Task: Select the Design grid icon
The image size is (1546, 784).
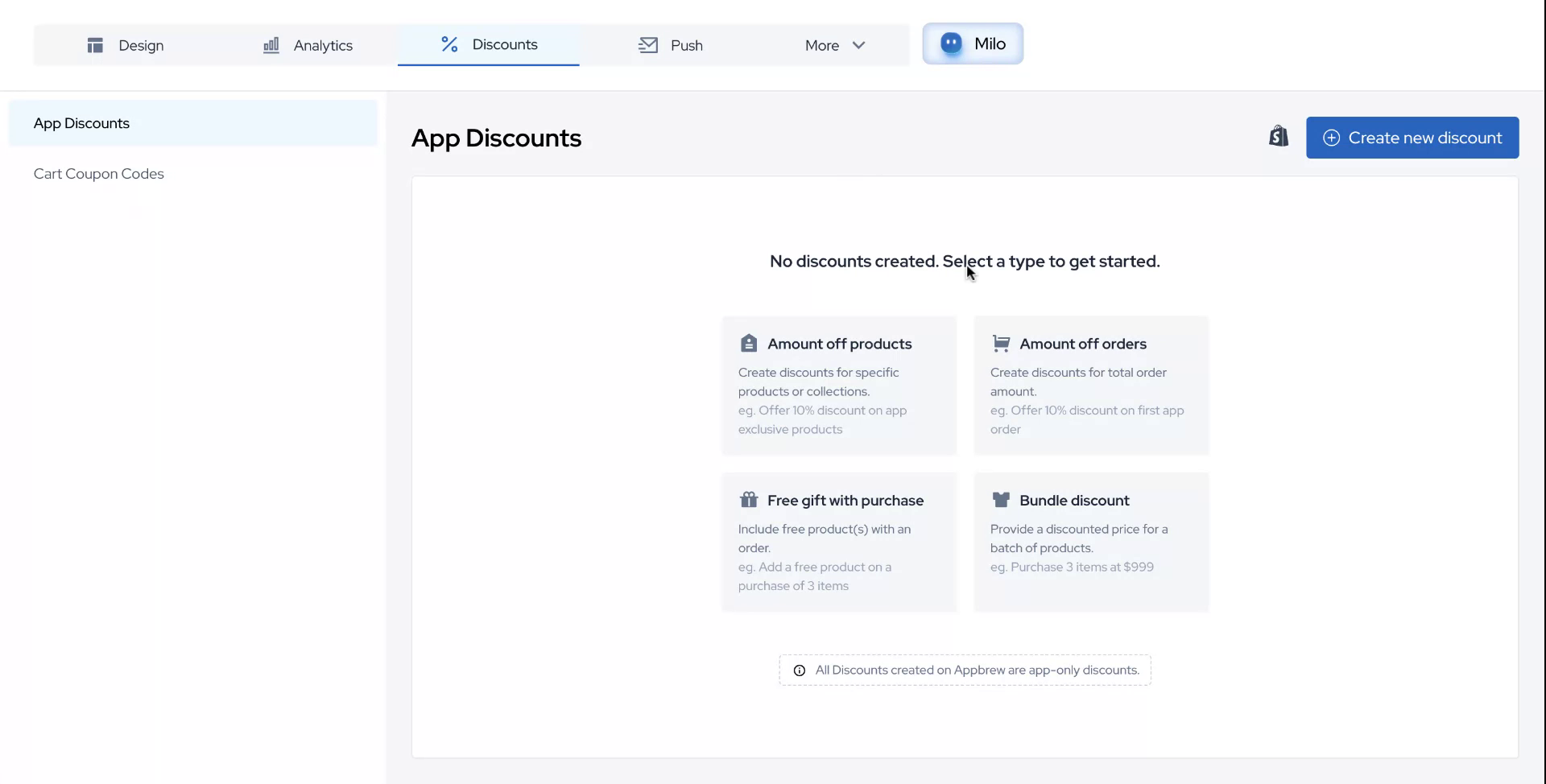Action: 94,45
